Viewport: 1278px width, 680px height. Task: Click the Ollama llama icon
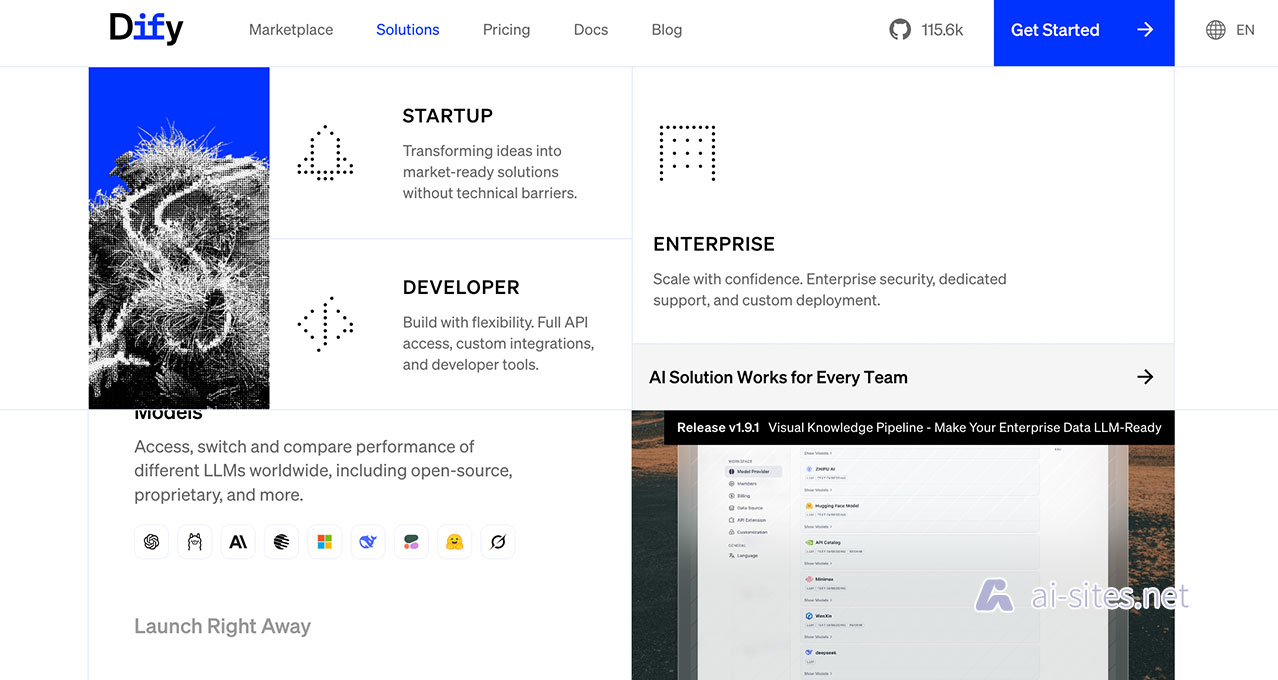click(194, 541)
